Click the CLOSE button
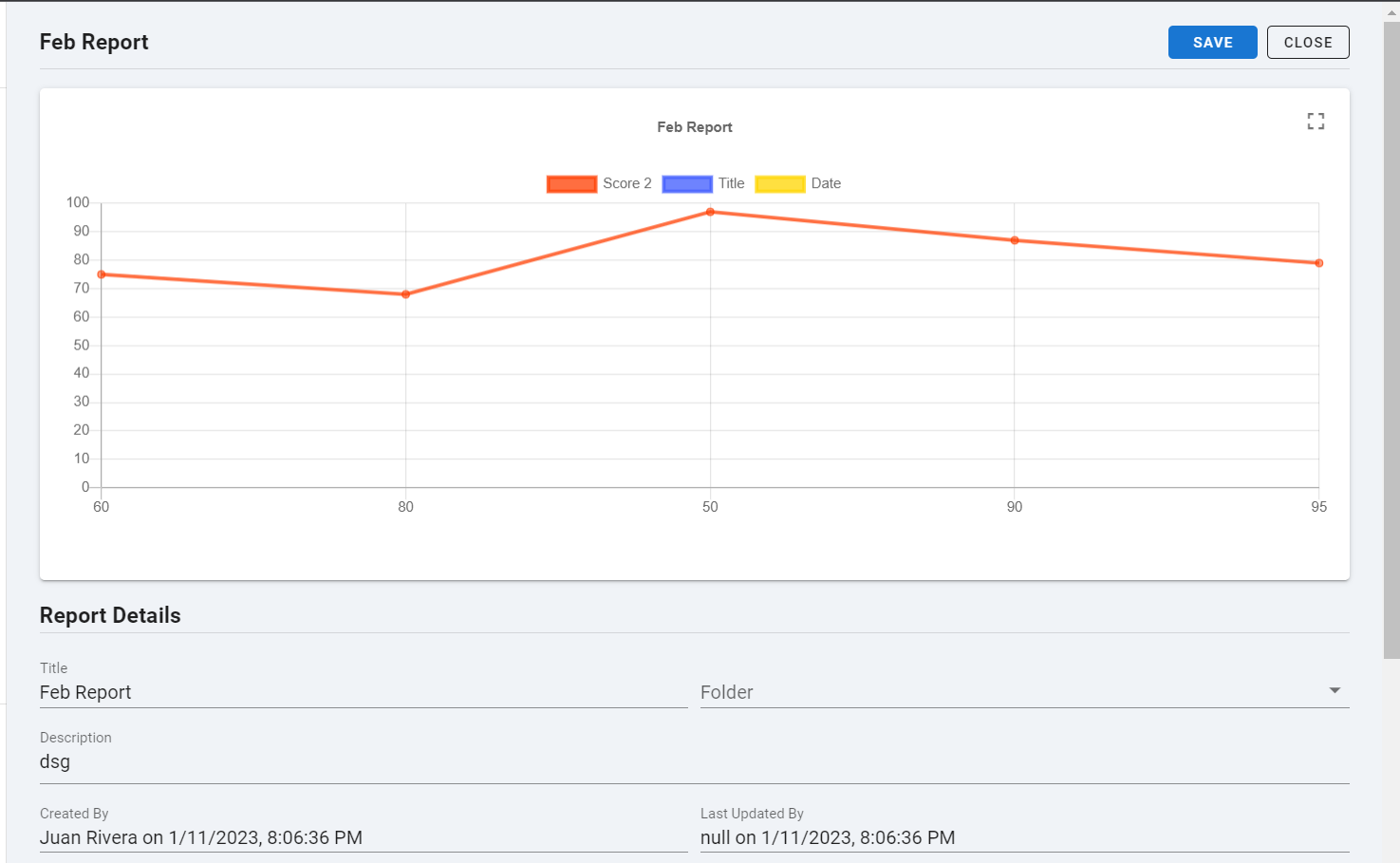Screen dimensions: 1400x863 (1308, 42)
